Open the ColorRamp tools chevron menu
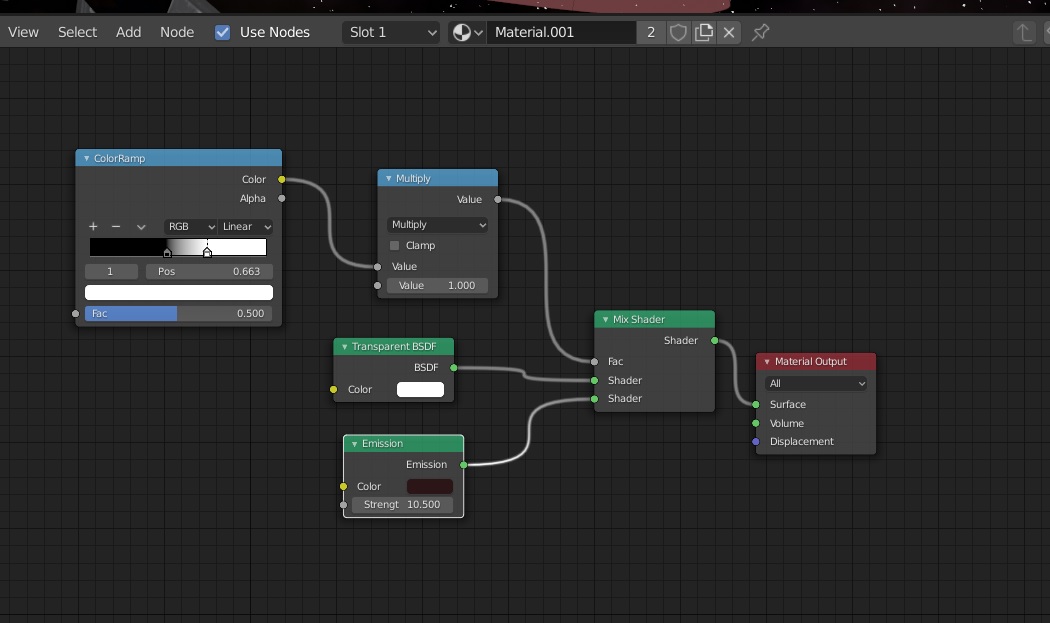This screenshot has width=1050, height=623. click(141, 226)
